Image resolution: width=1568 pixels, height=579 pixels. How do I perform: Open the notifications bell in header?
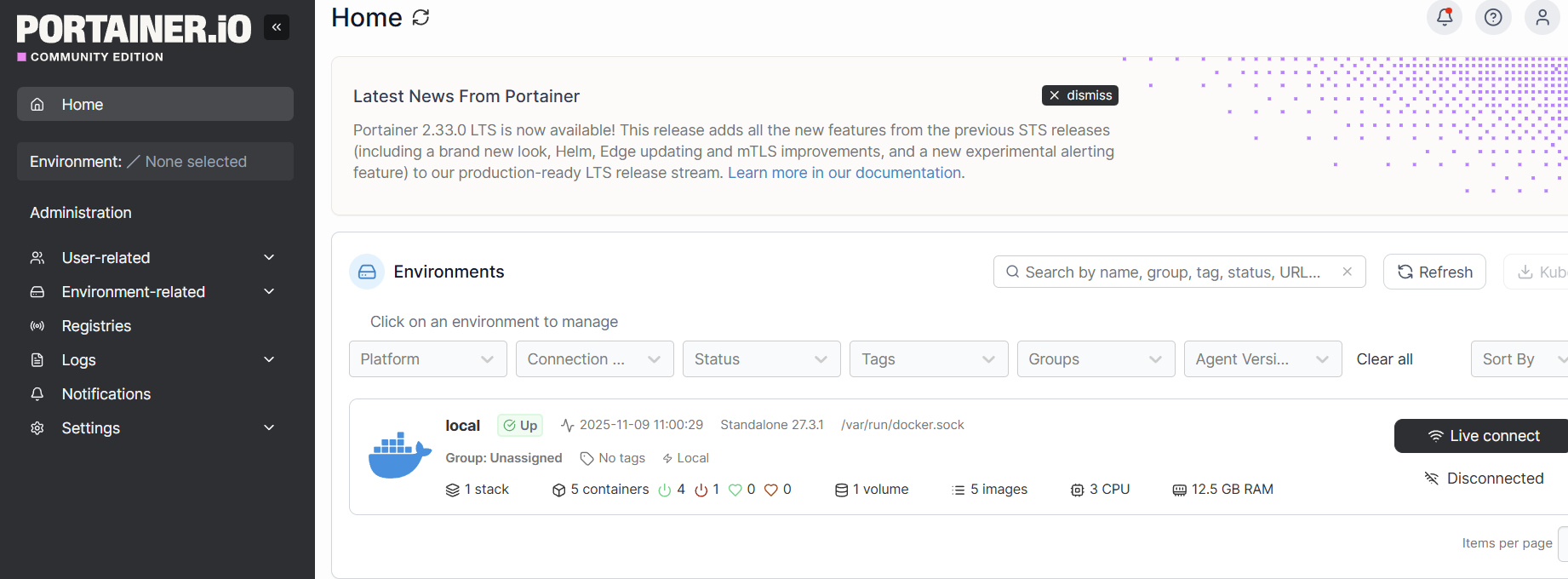coord(1445,17)
